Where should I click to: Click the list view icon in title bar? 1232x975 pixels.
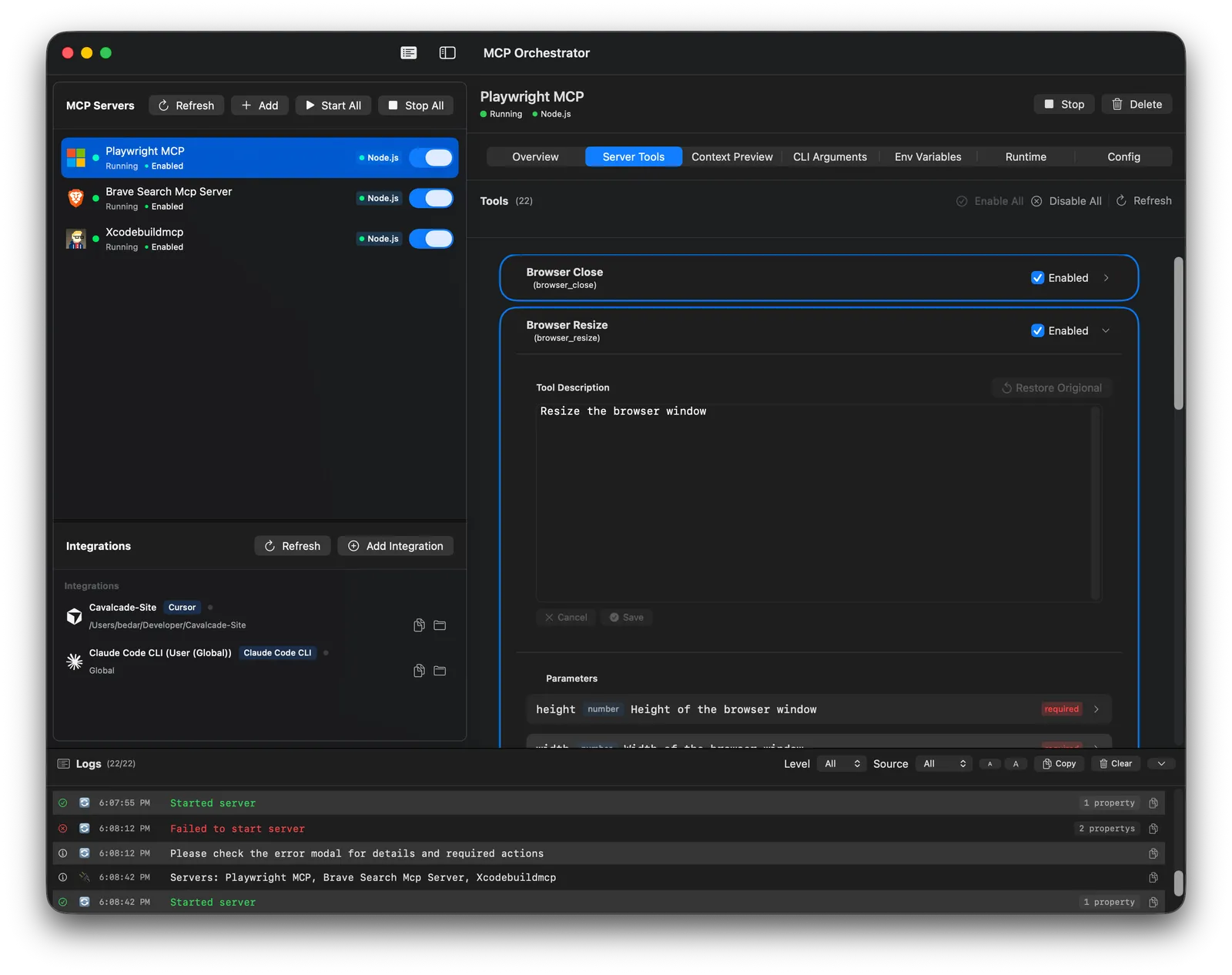(x=409, y=52)
